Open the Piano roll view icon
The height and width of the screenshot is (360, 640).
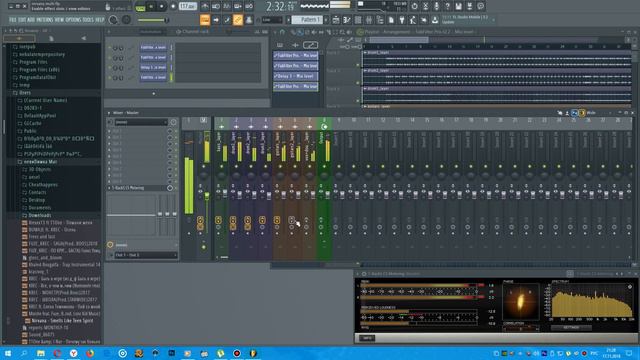pyautogui.click(x=347, y=20)
